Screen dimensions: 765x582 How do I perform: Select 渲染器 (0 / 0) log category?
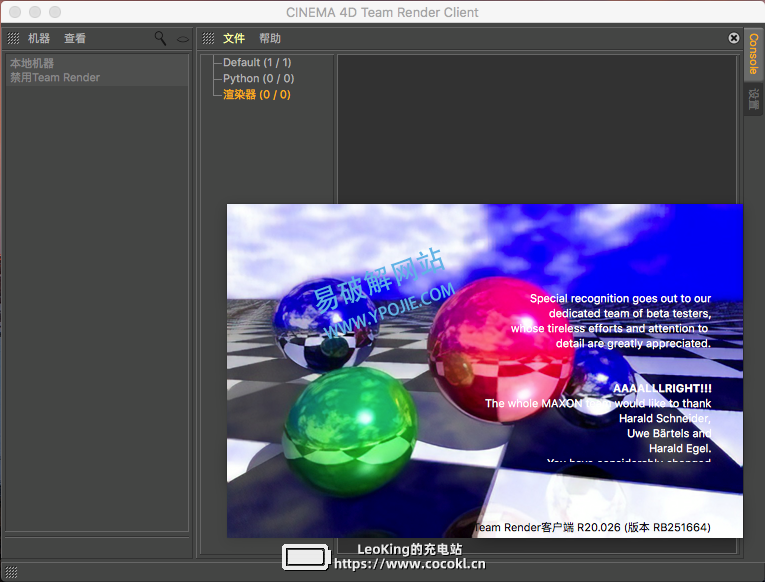(257, 95)
